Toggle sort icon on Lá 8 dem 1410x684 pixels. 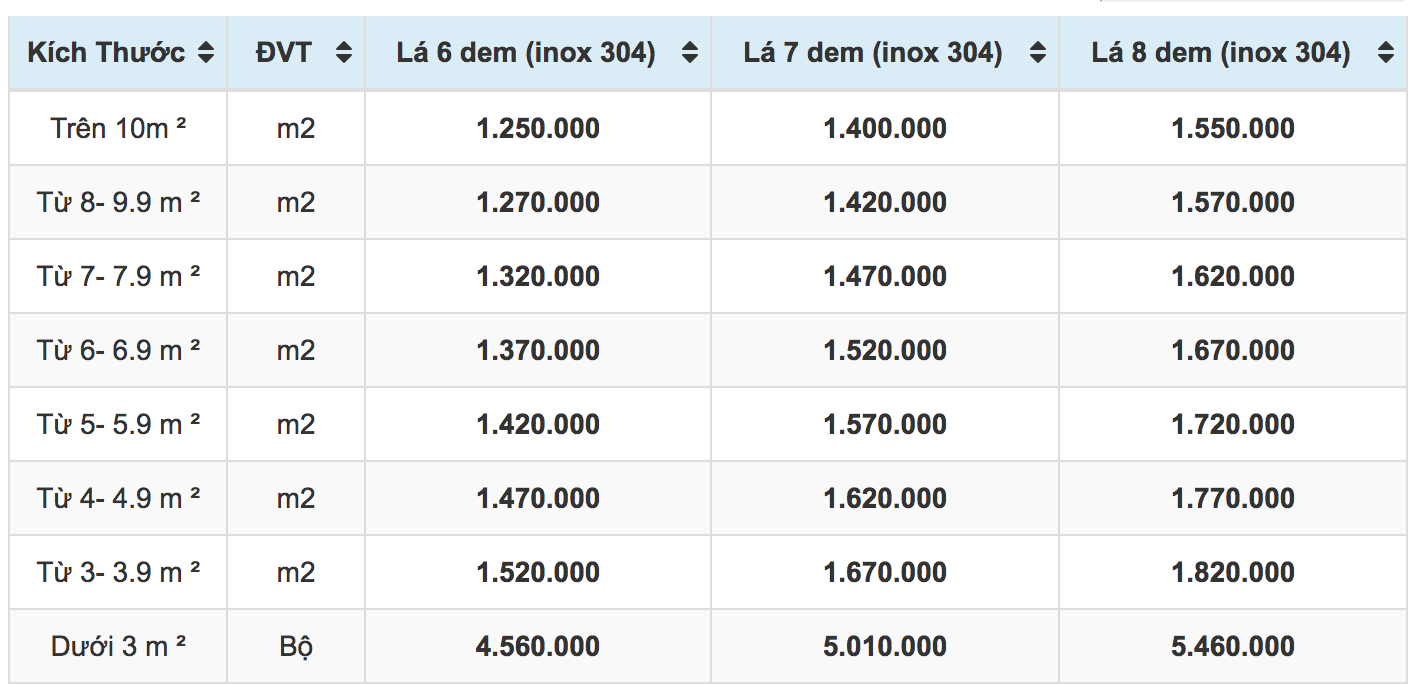coord(1385,53)
